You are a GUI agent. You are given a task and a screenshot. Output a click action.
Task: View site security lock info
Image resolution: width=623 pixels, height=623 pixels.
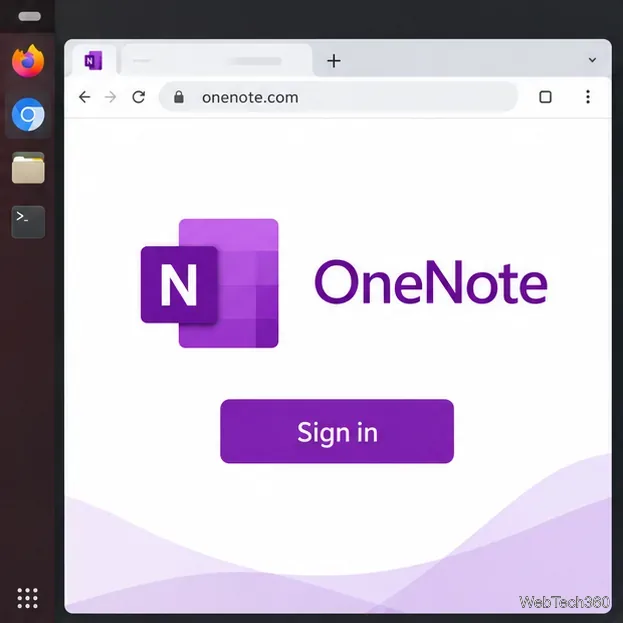click(x=179, y=97)
